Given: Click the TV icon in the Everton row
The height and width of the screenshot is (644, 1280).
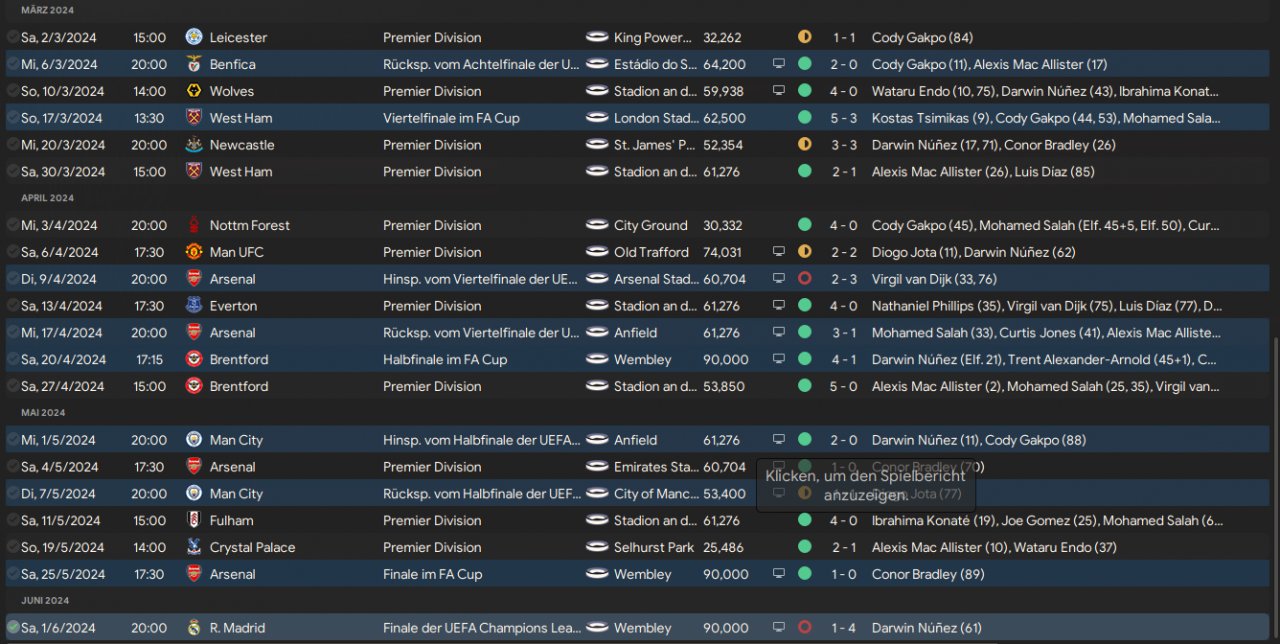Looking at the screenshot, I should 779,306.
